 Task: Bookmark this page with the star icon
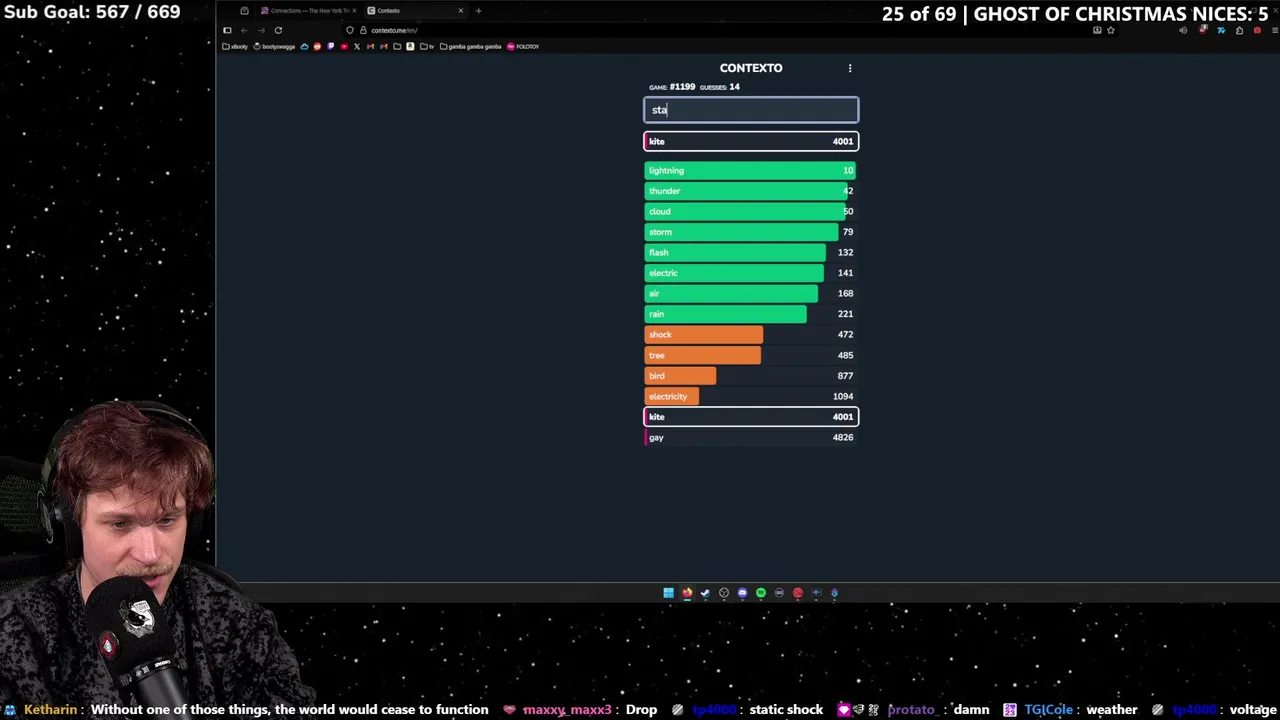[x=1111, y=30]
